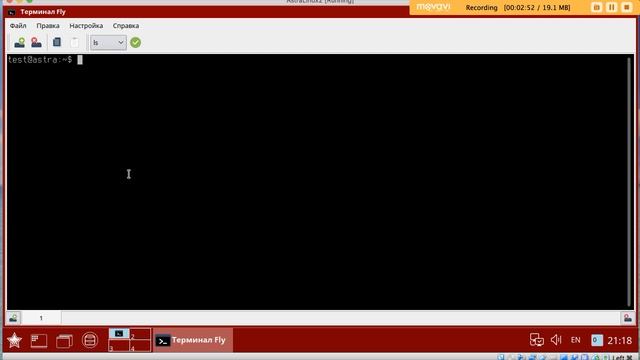
Task: Click the paste toolbar icon
Action: point(74,42)
